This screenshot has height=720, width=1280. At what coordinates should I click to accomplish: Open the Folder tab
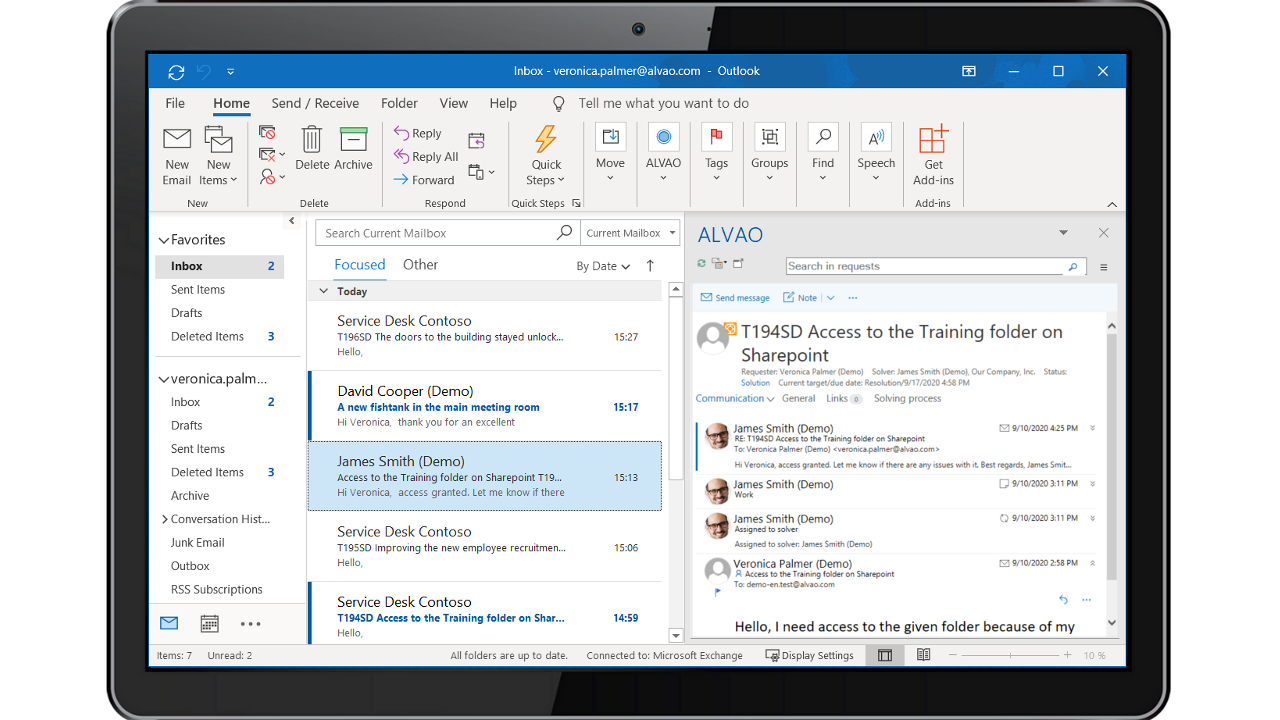click(399, 103)
